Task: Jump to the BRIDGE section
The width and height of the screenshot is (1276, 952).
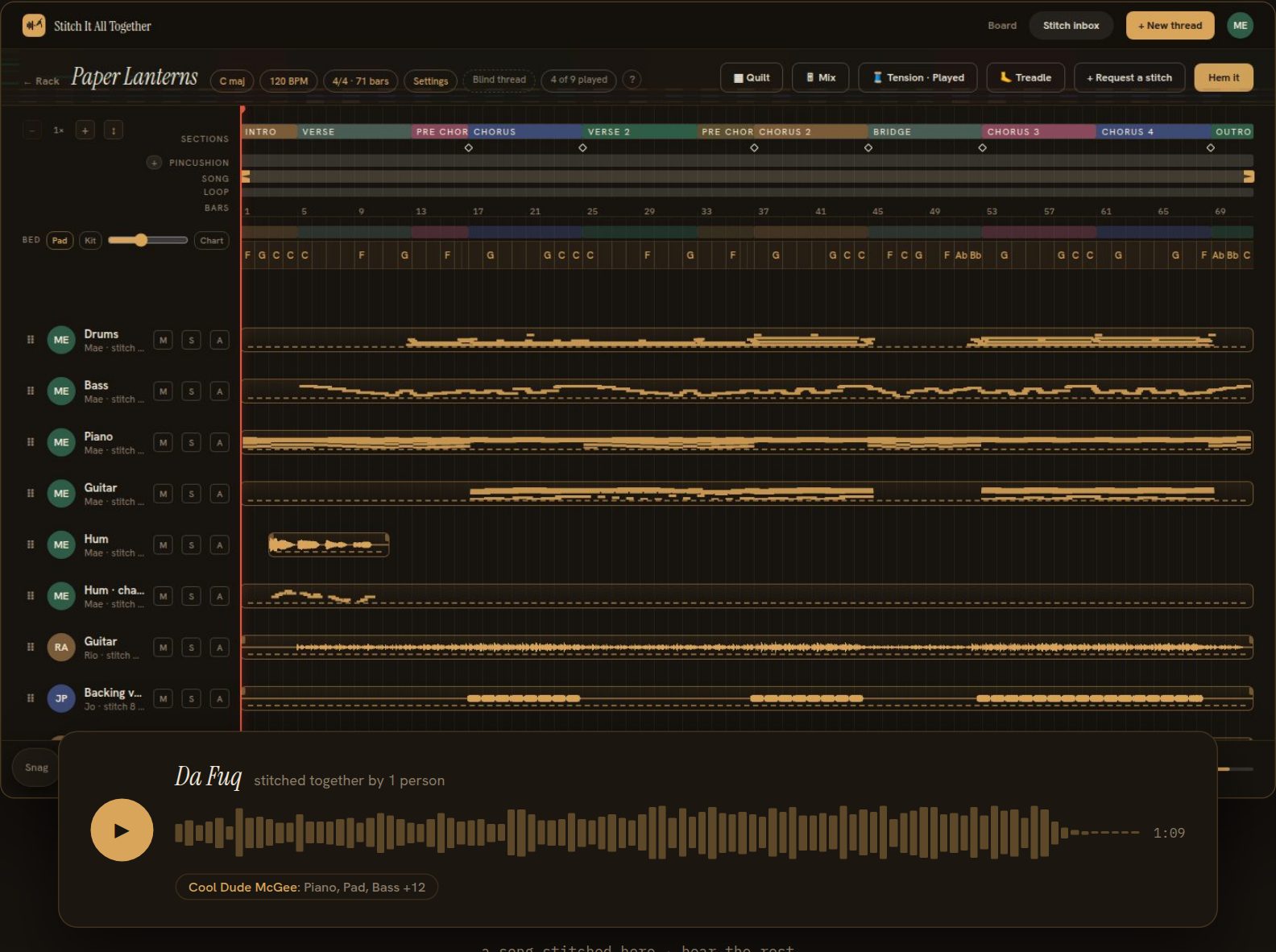Action: (925, 131)
